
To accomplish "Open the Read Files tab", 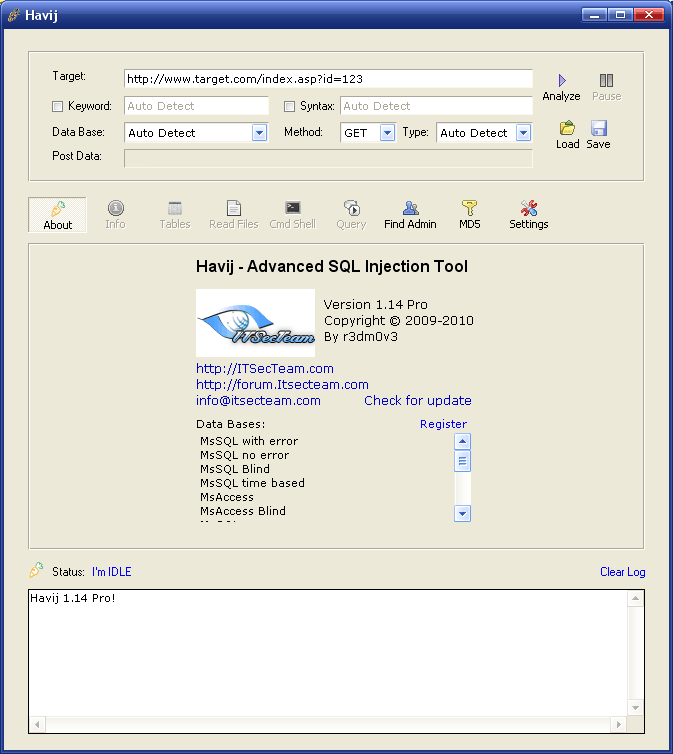I will pos(234,215).
